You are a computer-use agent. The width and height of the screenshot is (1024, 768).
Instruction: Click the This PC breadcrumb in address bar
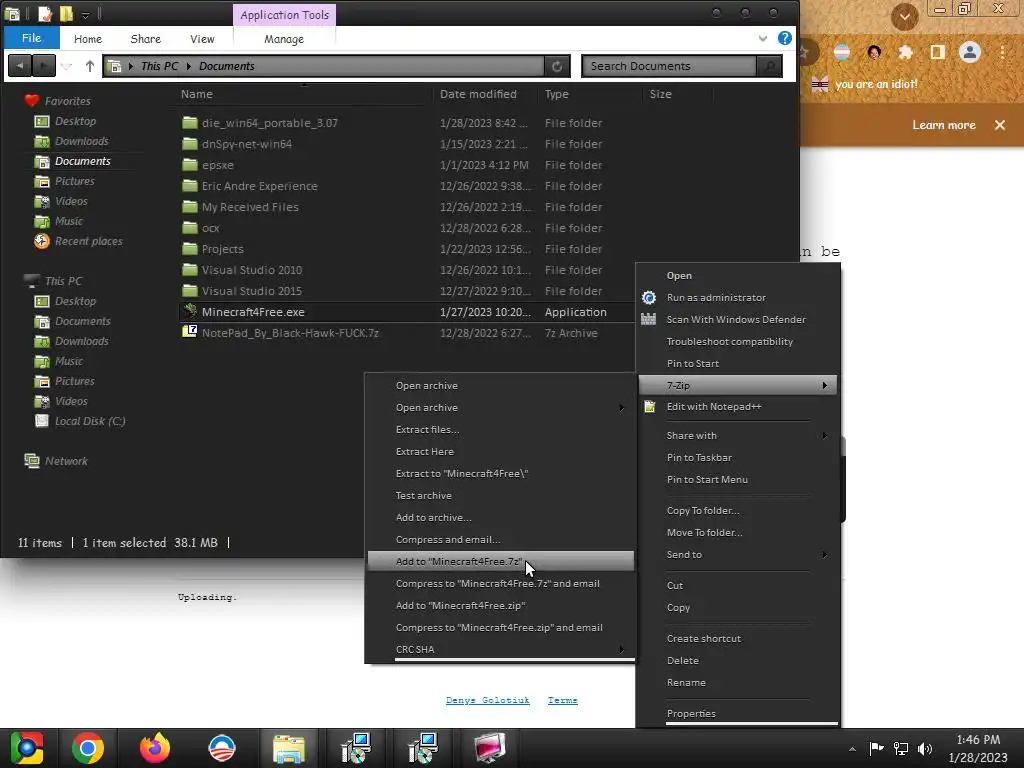(x=159, y=66)
